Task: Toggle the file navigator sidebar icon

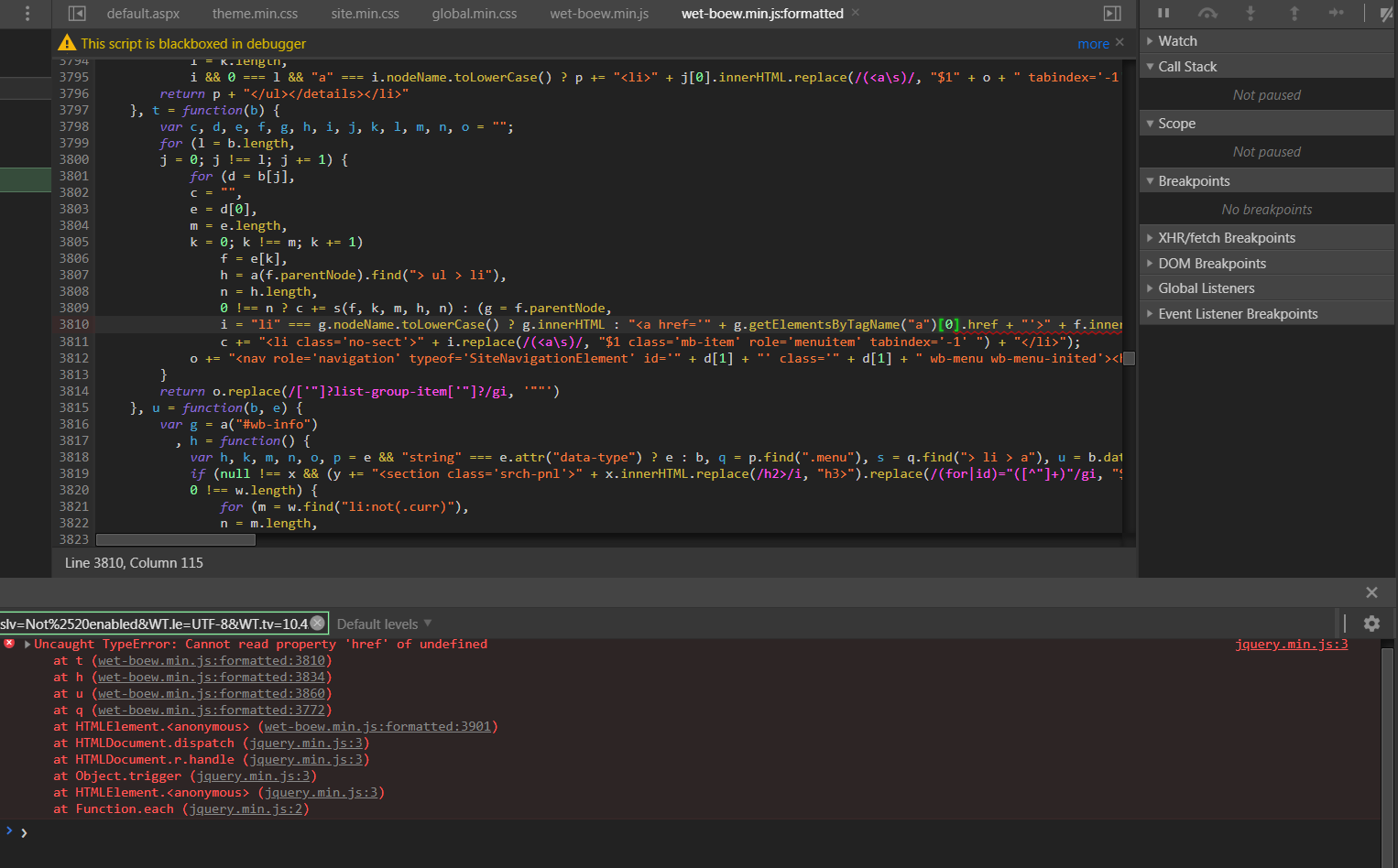Action: (x=77, y=14)
